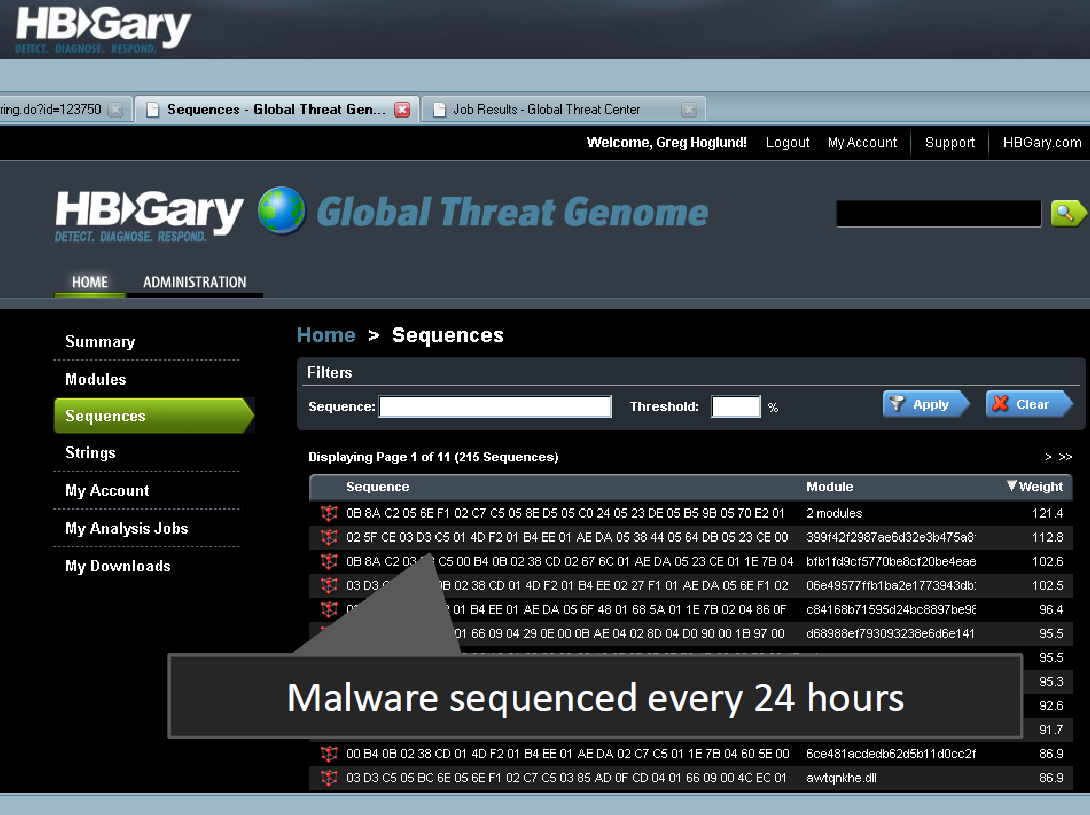Open the '2 modules' module link
1090x815 pixels.
click(834, 513)
